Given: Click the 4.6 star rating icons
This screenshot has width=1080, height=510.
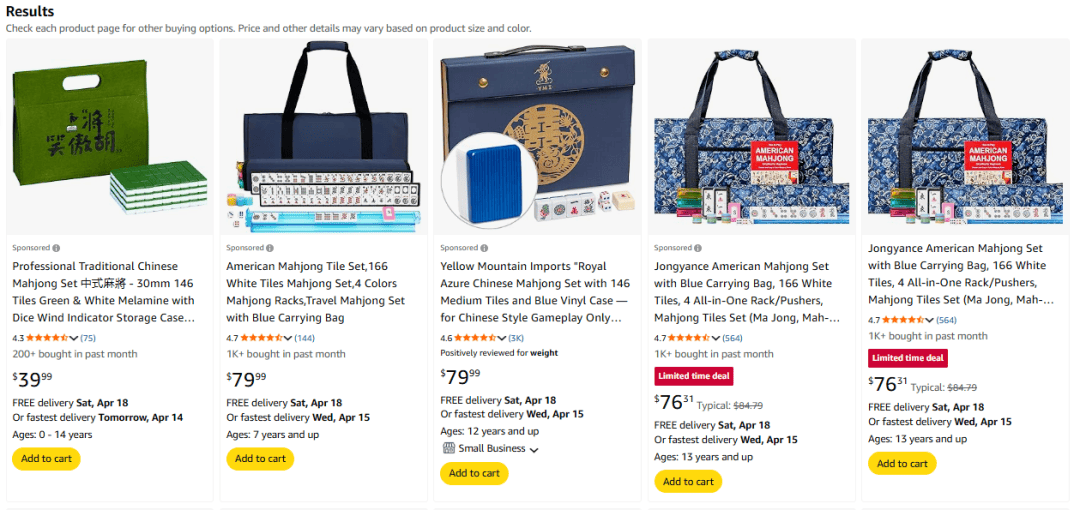Looking at the screenshot, I should 476,338.
